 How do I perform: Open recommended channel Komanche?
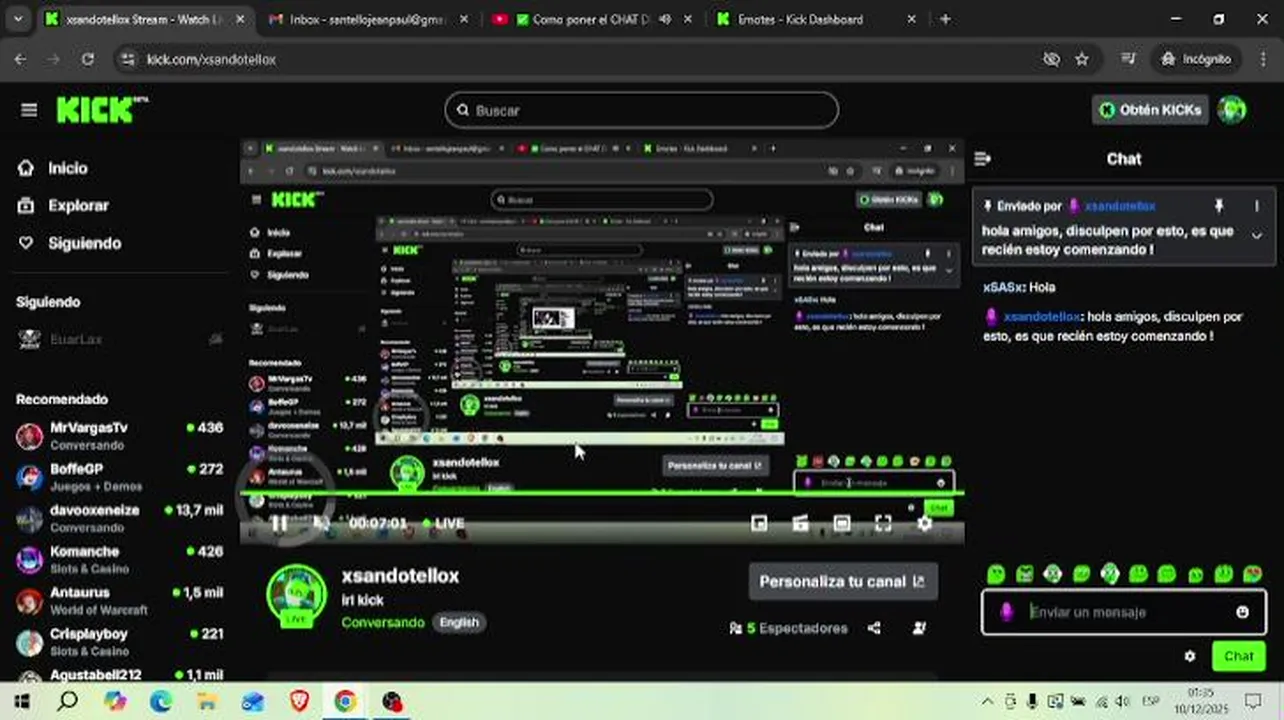click(120, 559)
